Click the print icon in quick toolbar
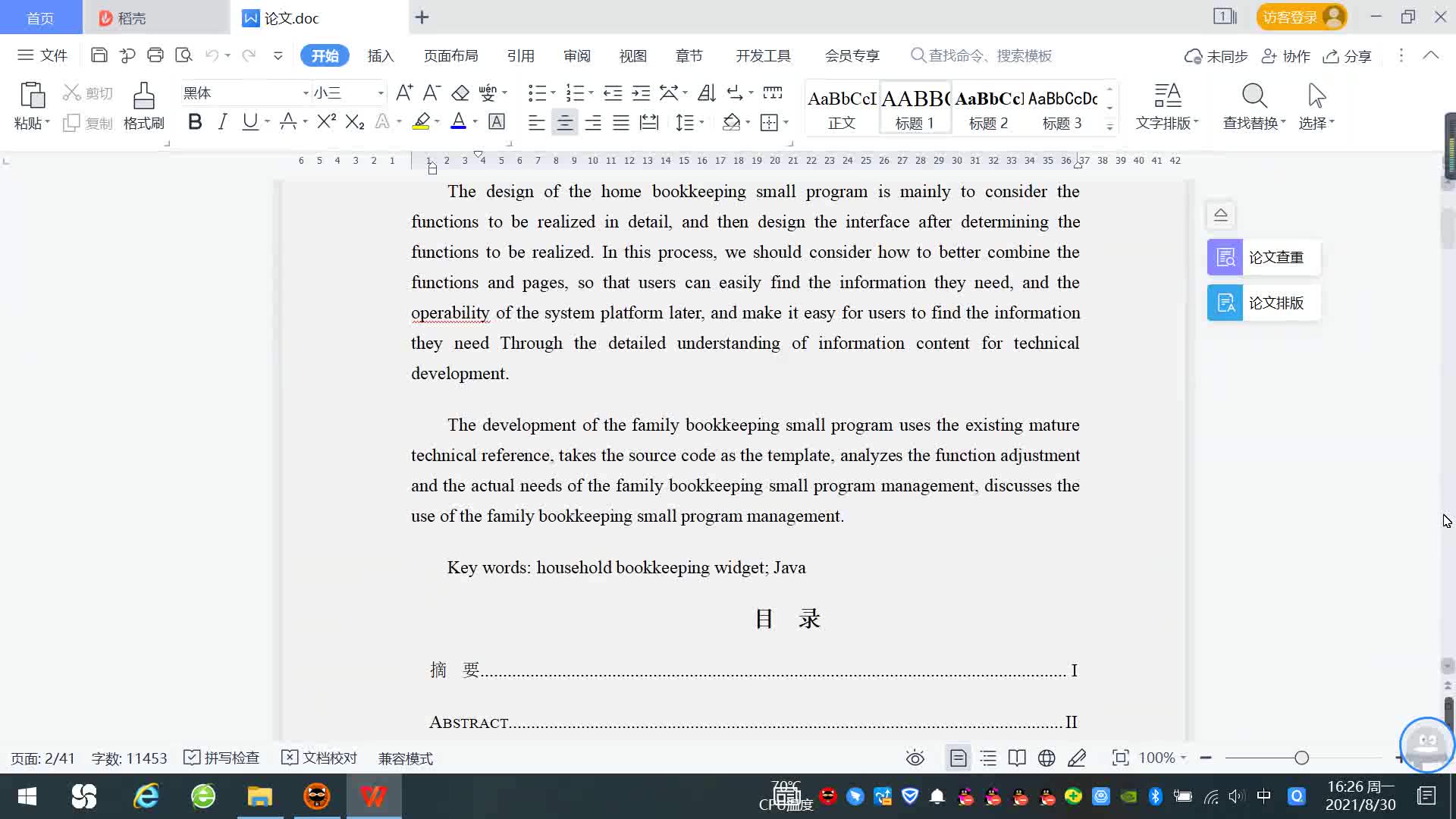The image size is (1456, 819). [x=155, y=55]
